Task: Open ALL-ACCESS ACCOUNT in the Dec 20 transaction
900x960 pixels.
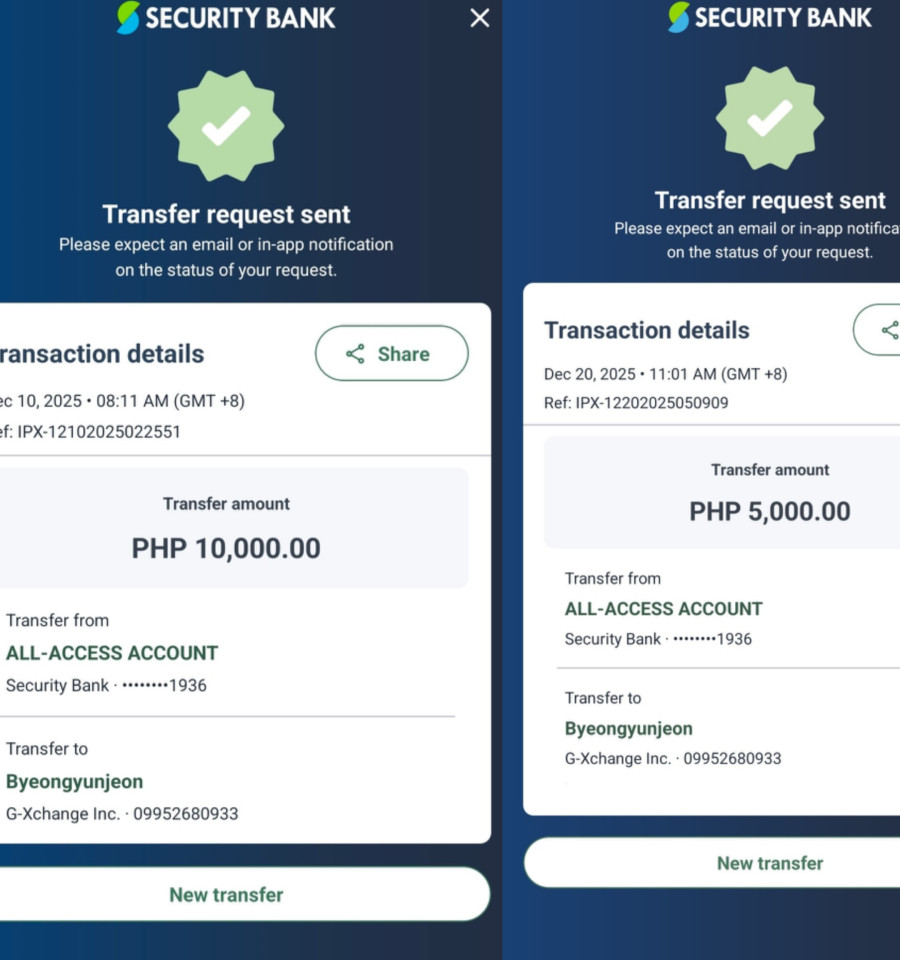Action: click(x=663, y=609)
